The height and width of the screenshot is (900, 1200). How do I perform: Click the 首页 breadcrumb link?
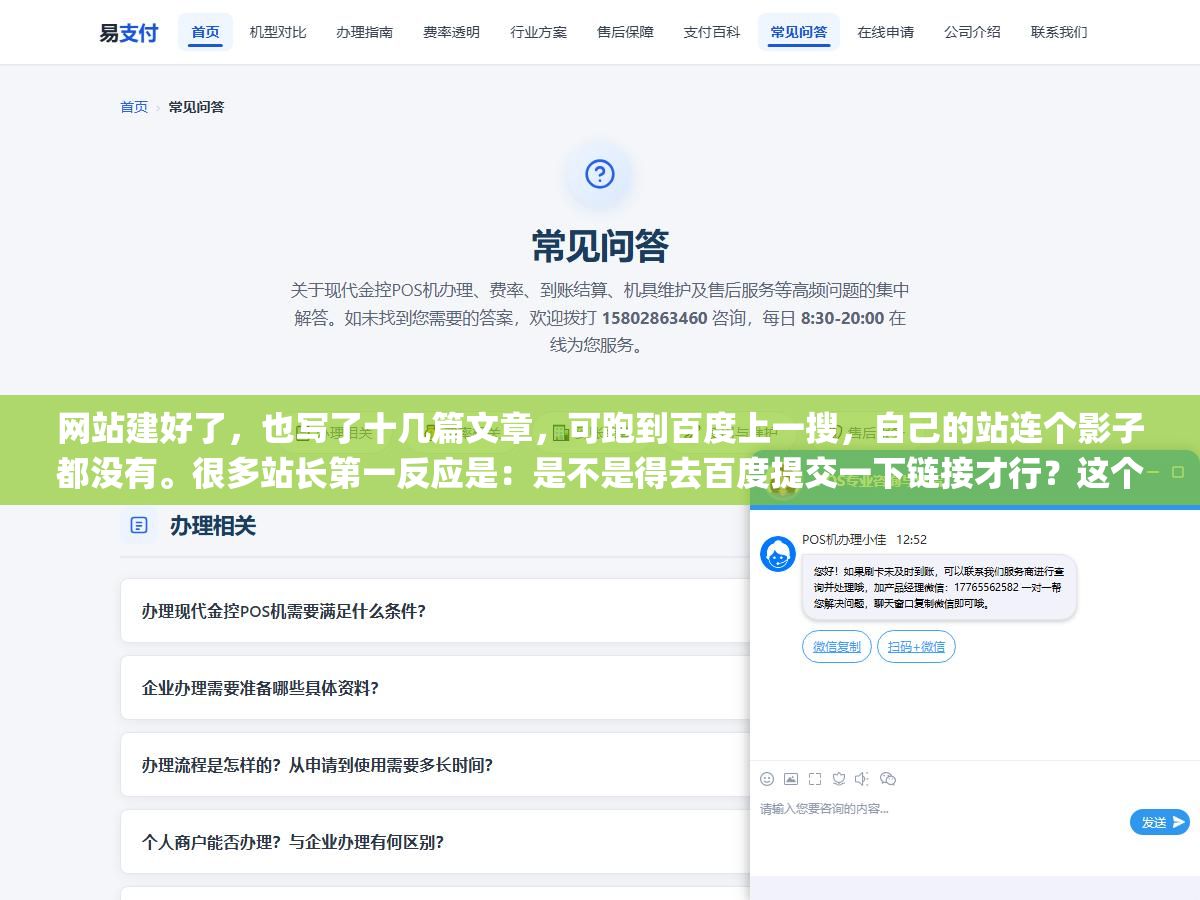[134, 107]
